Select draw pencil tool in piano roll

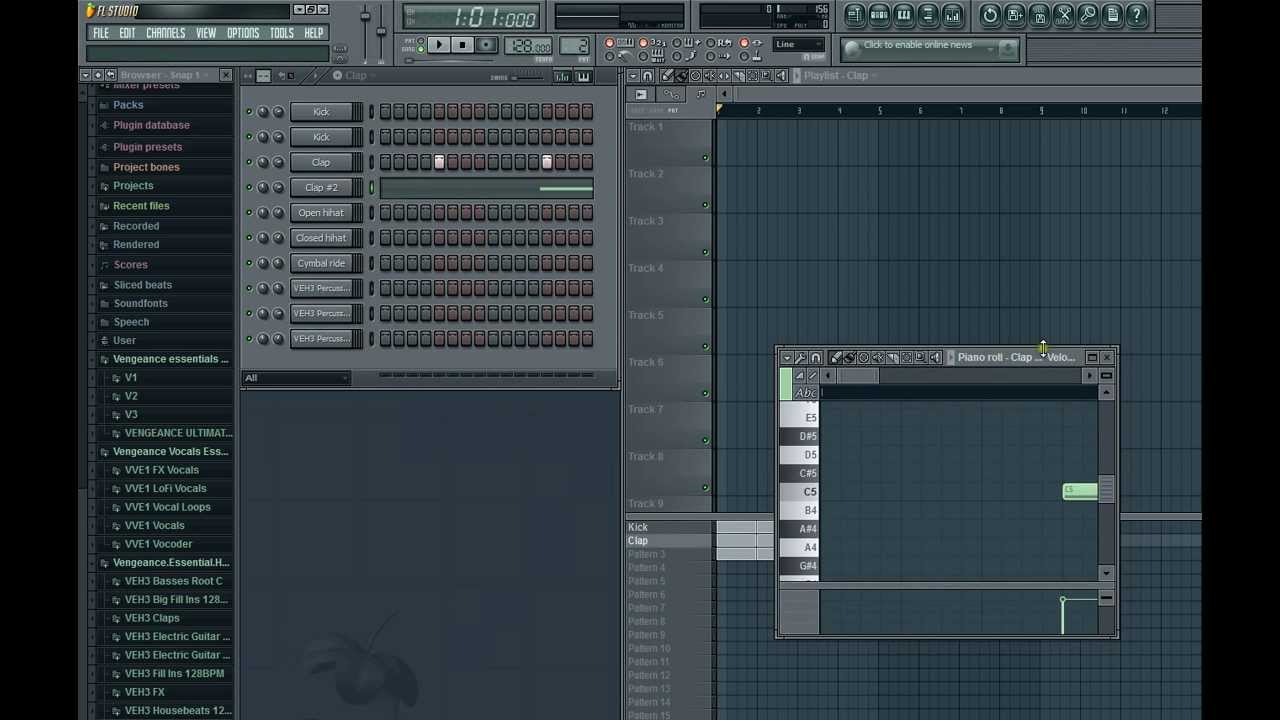tap(836, 357)
